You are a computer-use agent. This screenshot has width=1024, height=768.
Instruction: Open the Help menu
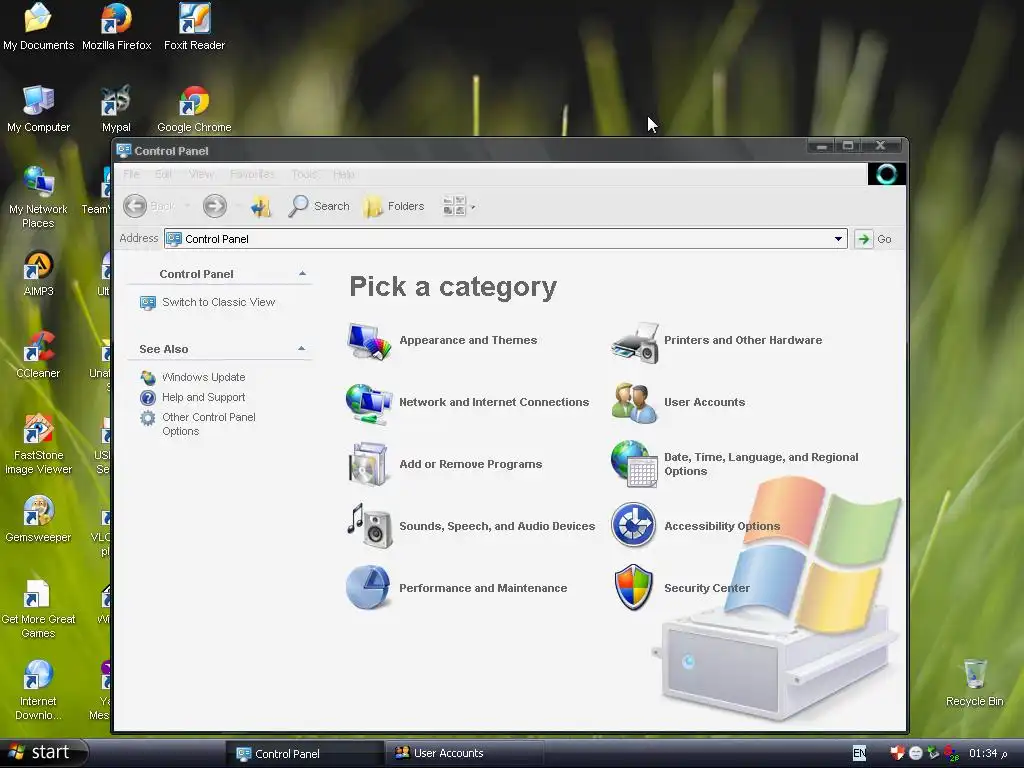344,174
